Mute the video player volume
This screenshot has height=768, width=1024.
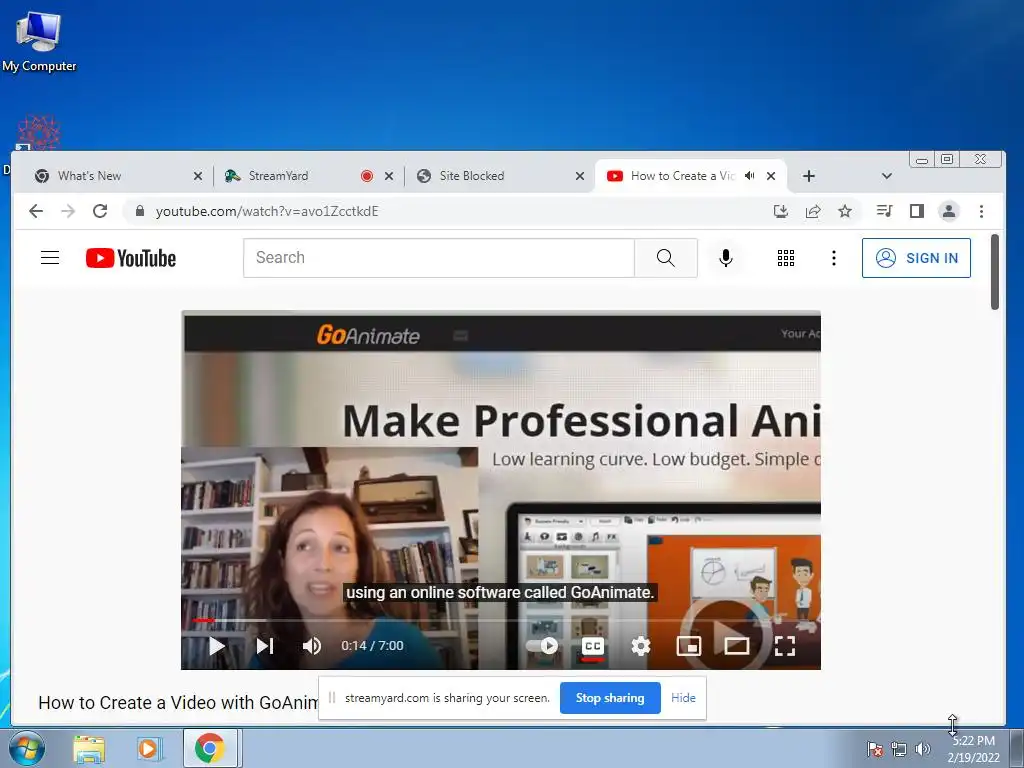click(x=312, y=646)
